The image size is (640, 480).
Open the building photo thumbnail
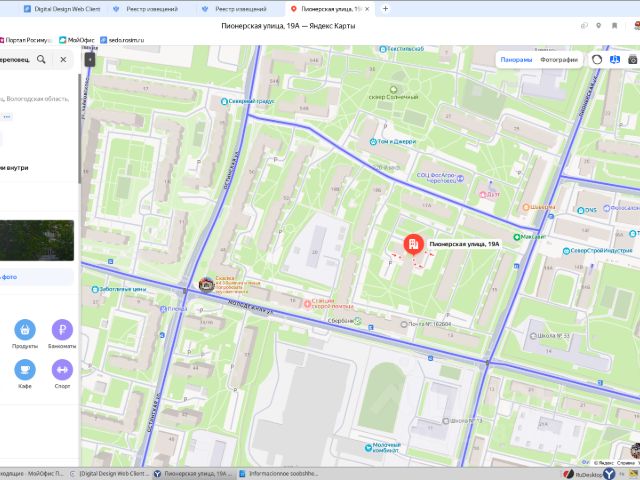[x=37, y=240]
